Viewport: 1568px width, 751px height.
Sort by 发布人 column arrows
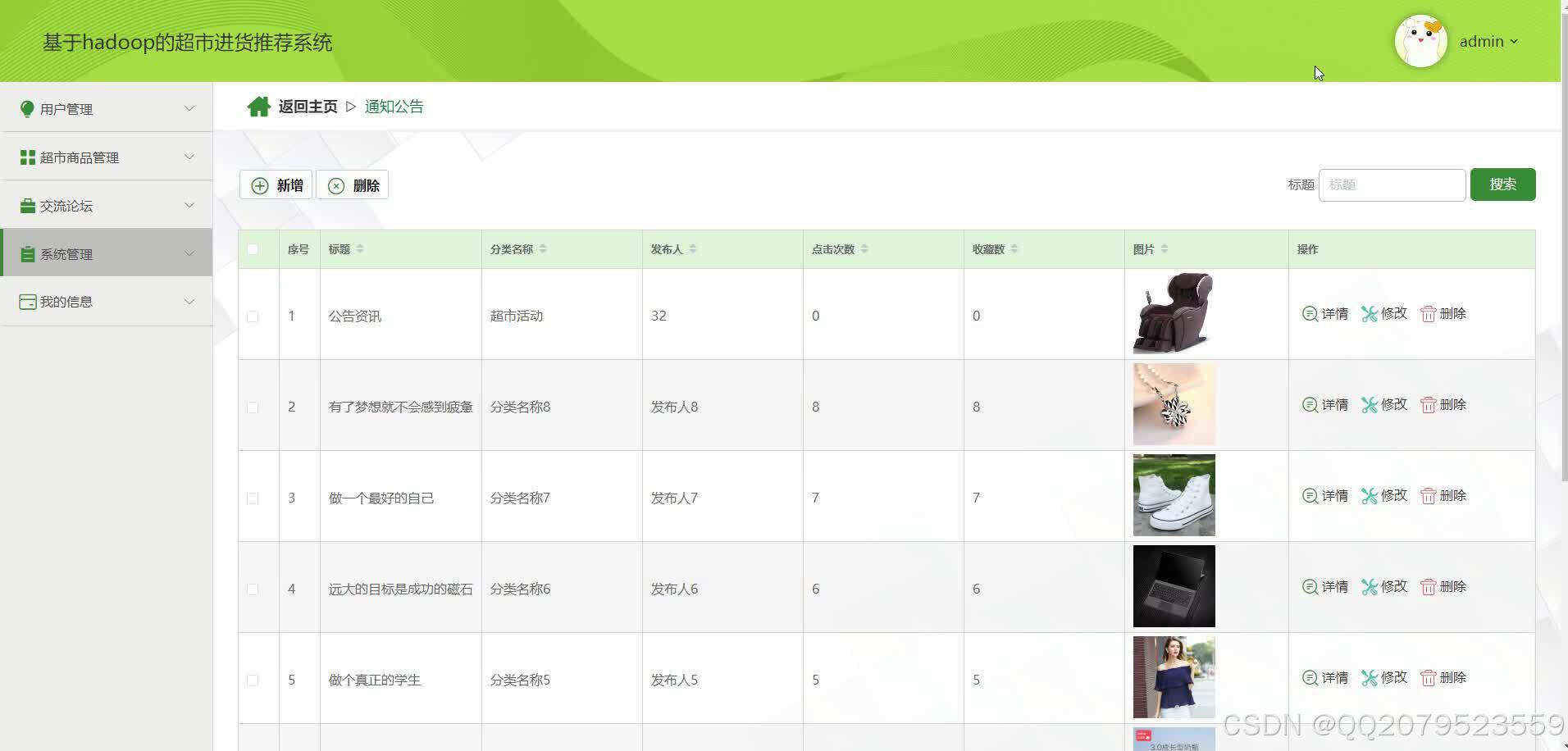tap(693, 249)
